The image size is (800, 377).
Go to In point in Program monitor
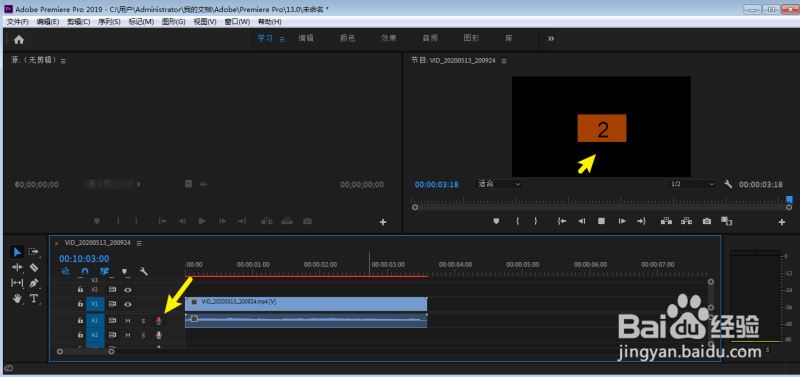click(x=562, y=221)
